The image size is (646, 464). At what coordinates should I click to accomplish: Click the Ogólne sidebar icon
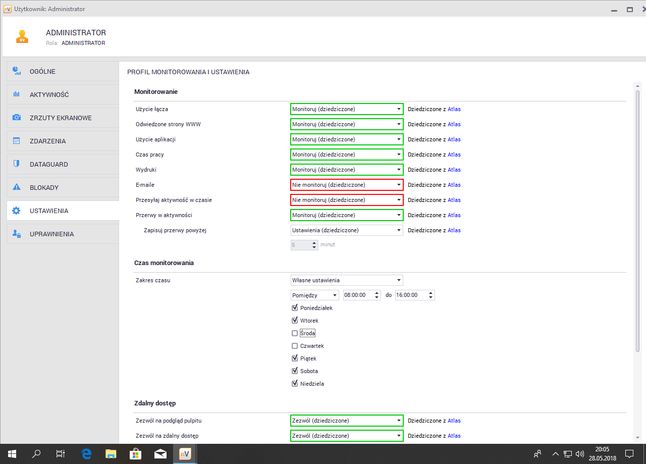tap(16, 71)
